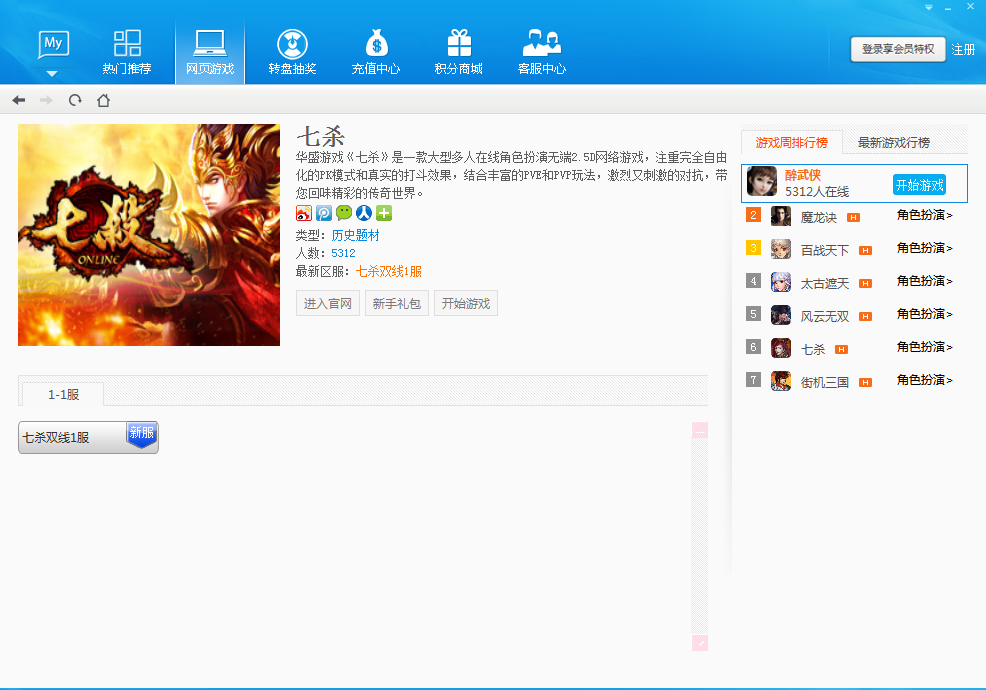The image size is (986, 690).
Task: Go to 充值中心 recharge center
Action: click(x=376, y=52)
